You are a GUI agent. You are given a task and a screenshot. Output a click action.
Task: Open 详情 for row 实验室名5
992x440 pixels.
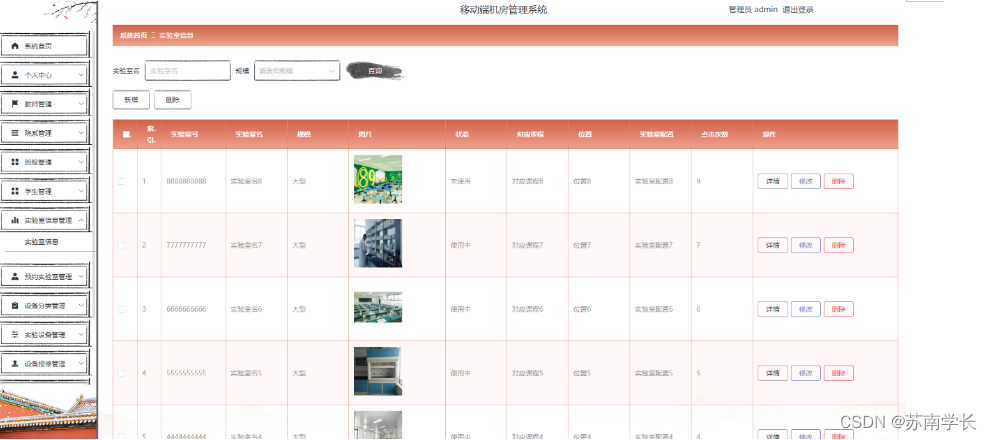[x=772, y=373]
